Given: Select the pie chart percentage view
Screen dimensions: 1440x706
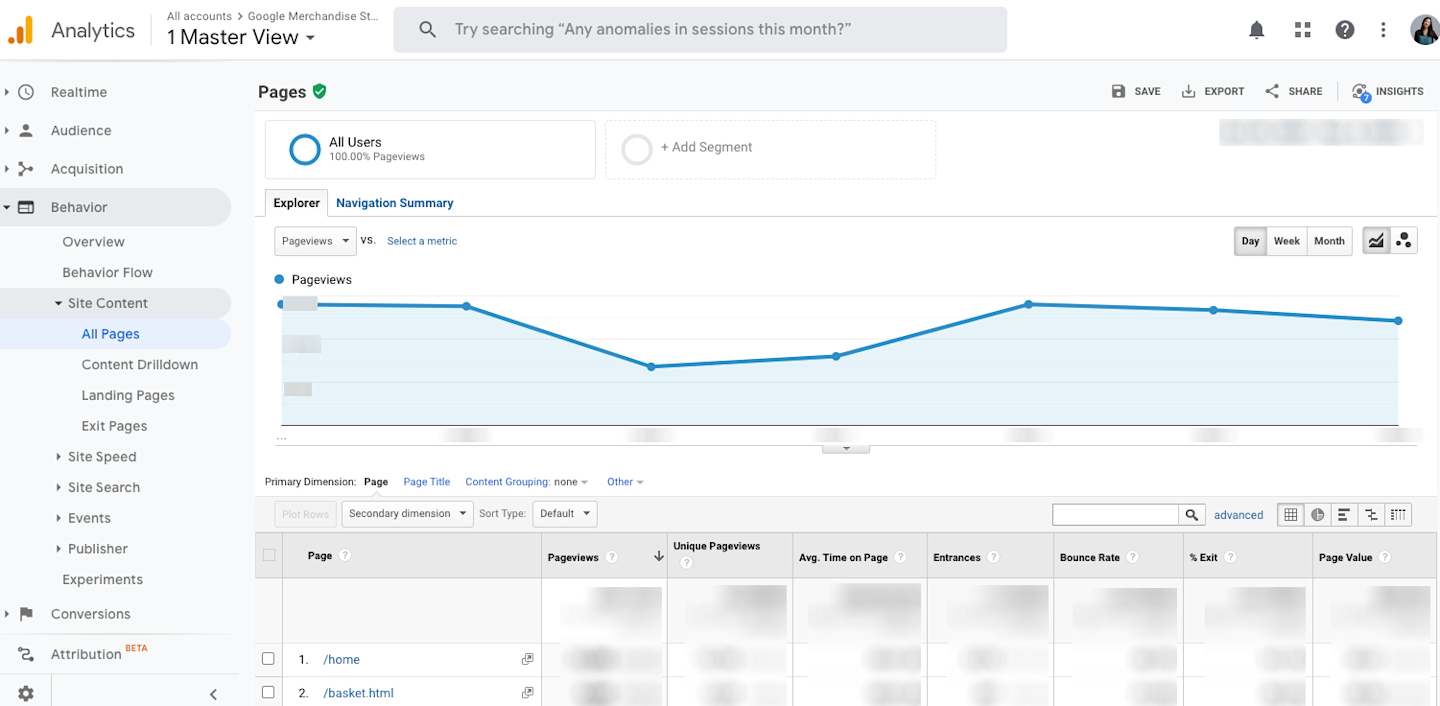Looking at the screenshot, I should coord(1318,515).
